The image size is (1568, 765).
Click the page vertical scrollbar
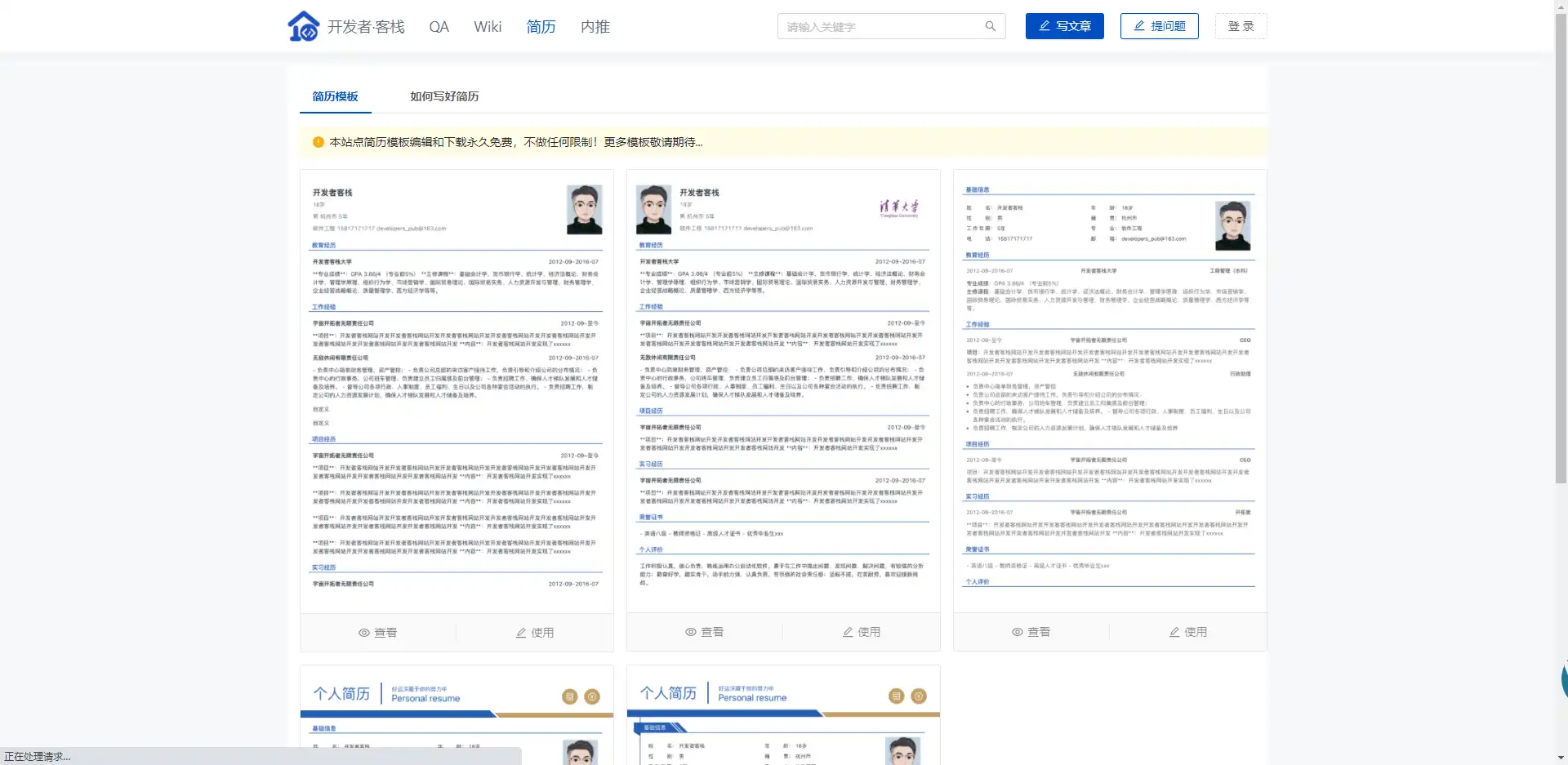pos(1561,249)
